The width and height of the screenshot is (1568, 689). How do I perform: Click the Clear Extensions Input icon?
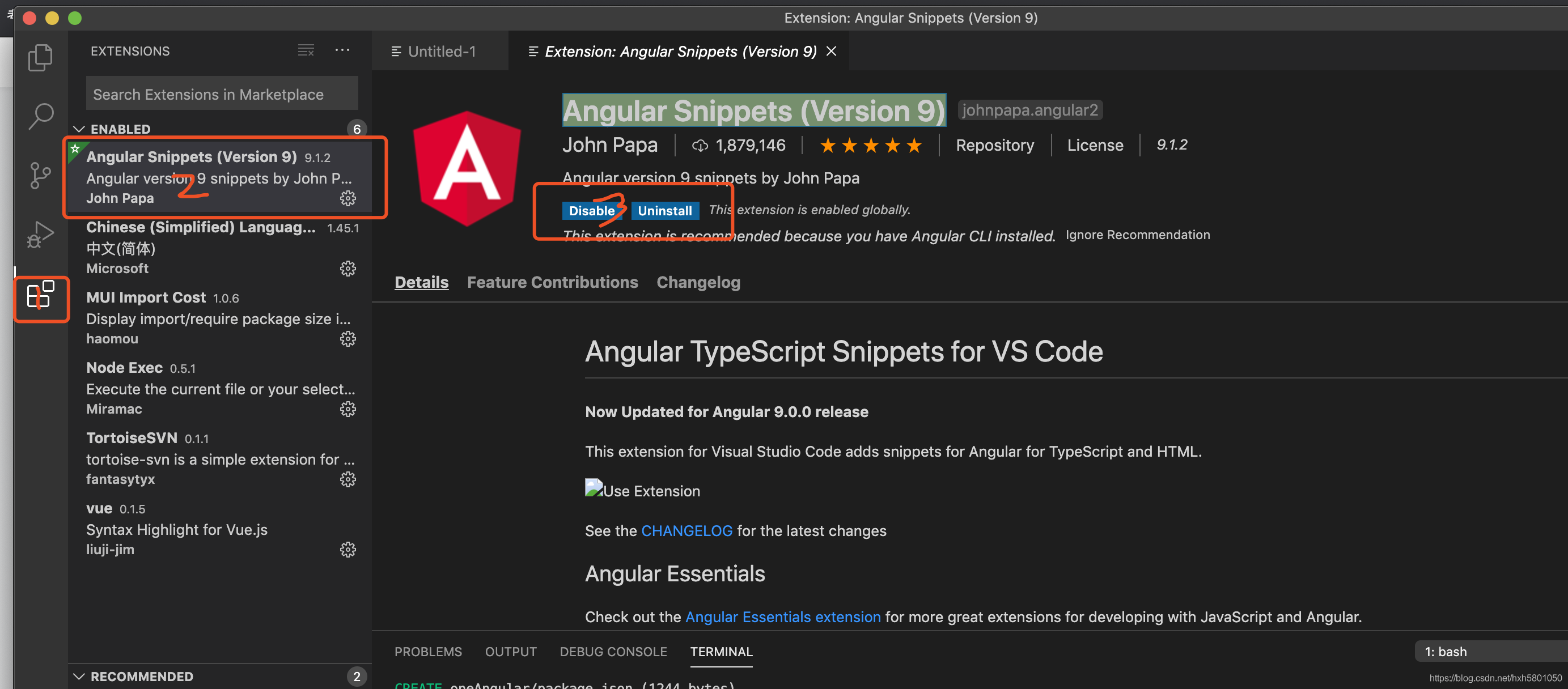pos(306,50)
